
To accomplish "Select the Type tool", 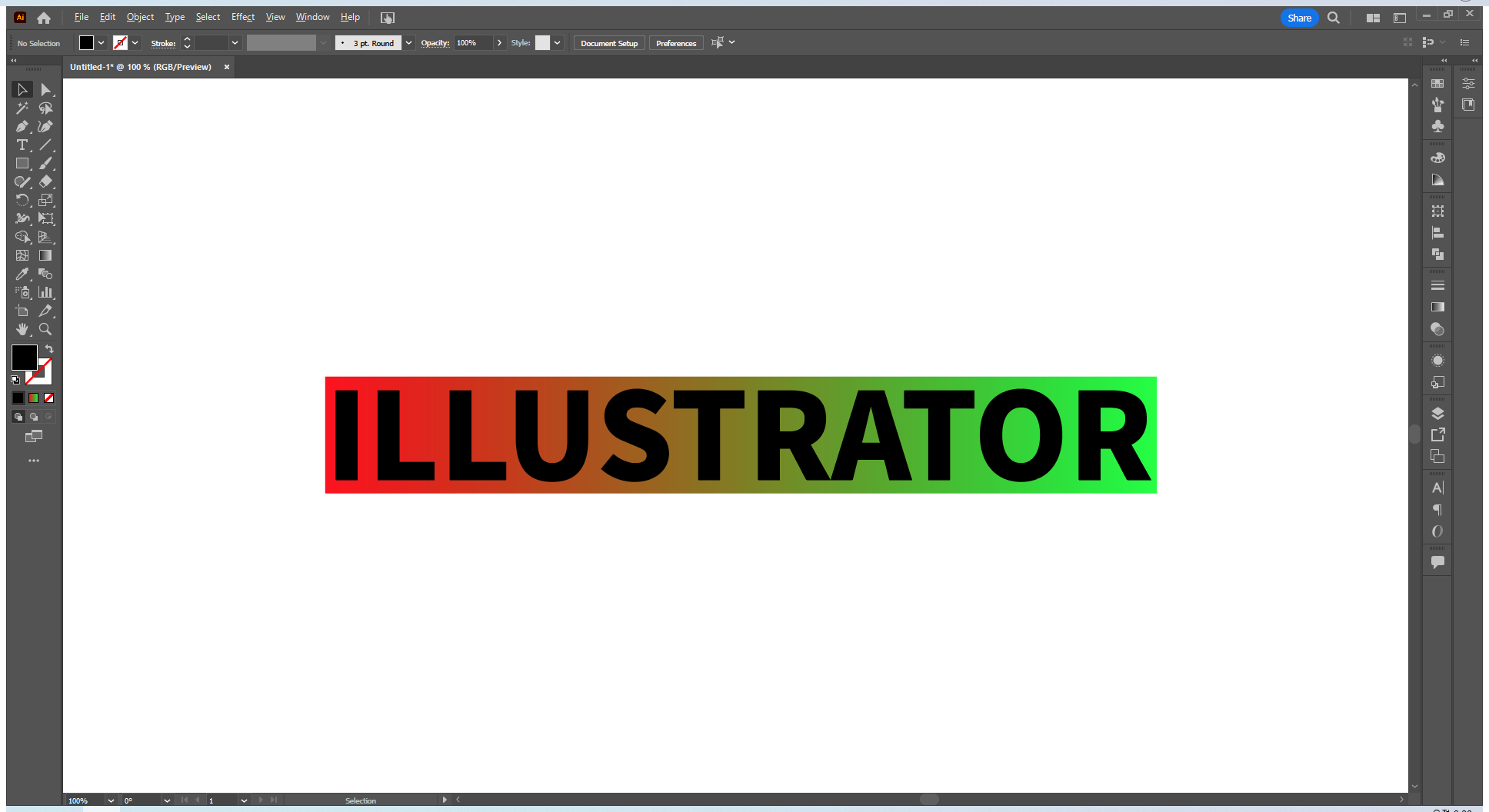I will coord(22,145).
